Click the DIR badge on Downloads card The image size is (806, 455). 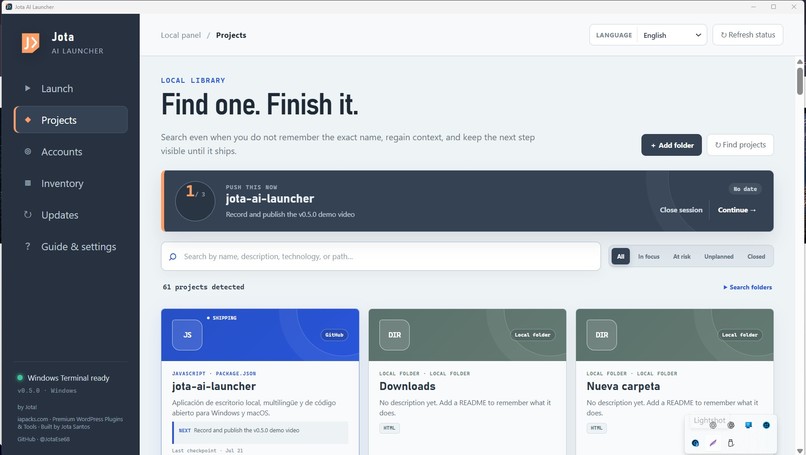394,335
